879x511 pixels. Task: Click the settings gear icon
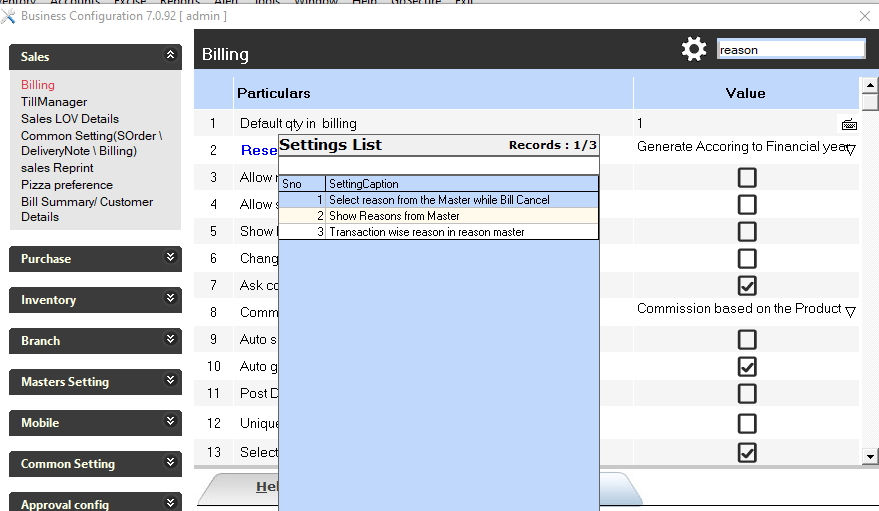694,49
